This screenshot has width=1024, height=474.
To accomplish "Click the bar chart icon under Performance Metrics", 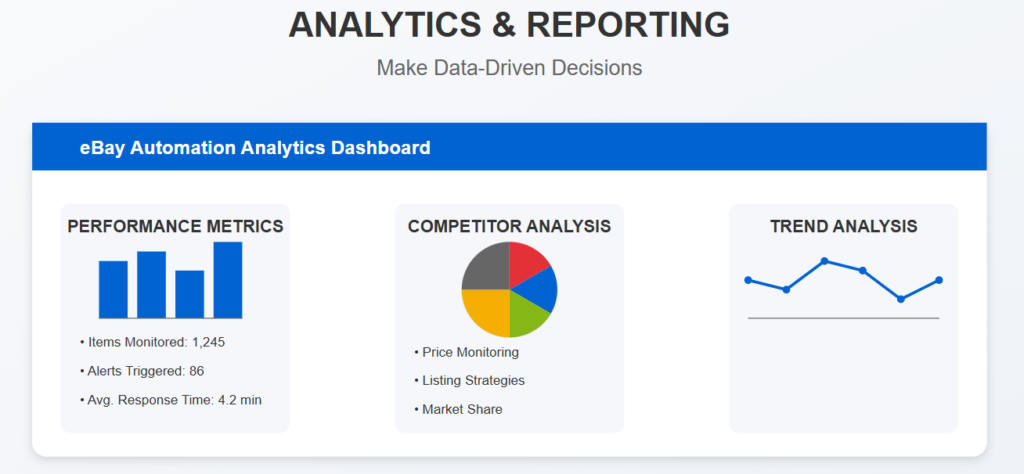I will (170, 280).
